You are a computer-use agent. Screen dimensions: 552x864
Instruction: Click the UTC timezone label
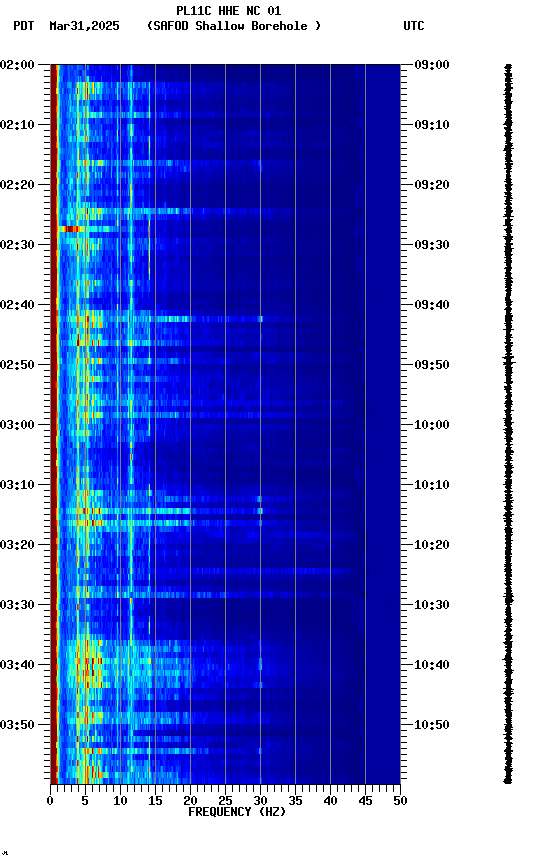pos(414,26)
